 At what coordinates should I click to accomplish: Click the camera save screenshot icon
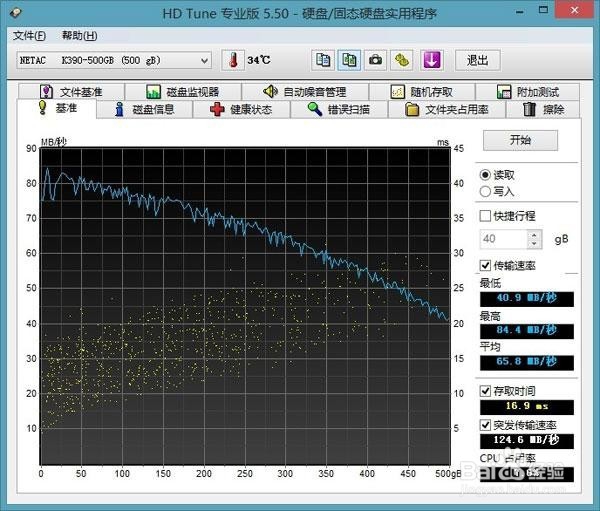click(x=375, y=60)
